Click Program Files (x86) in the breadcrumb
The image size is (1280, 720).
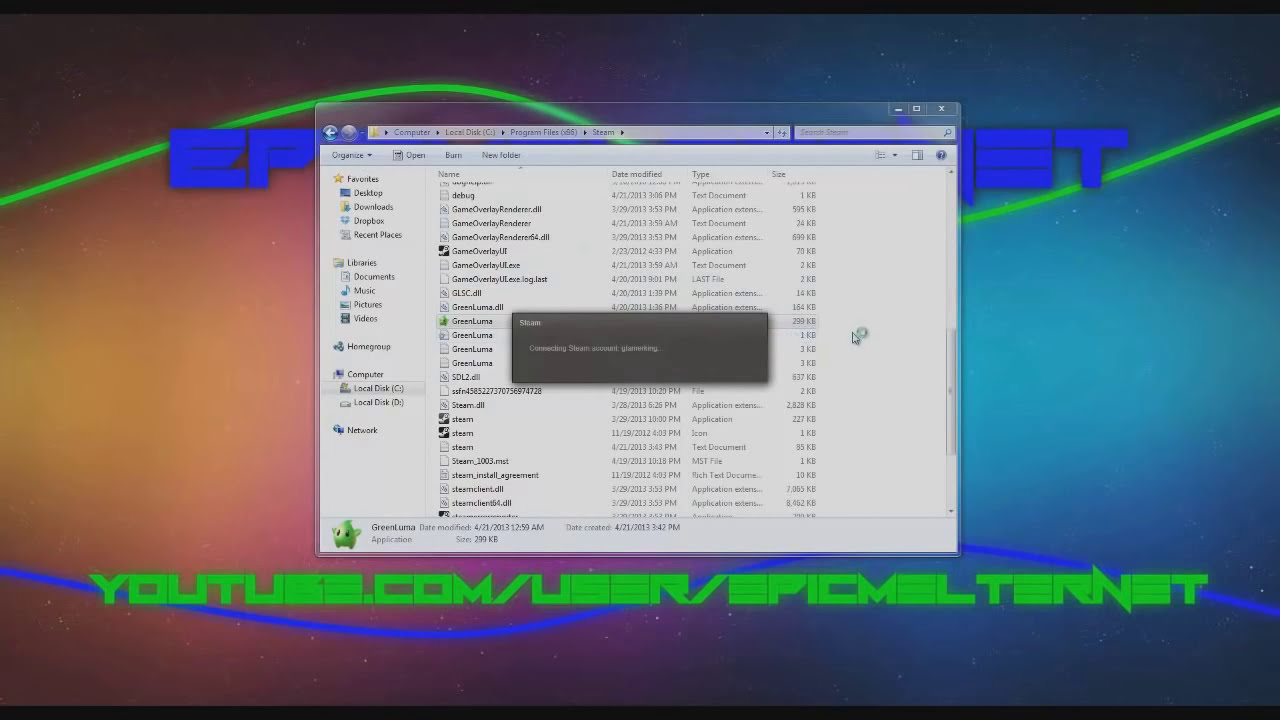coord(543,132)
